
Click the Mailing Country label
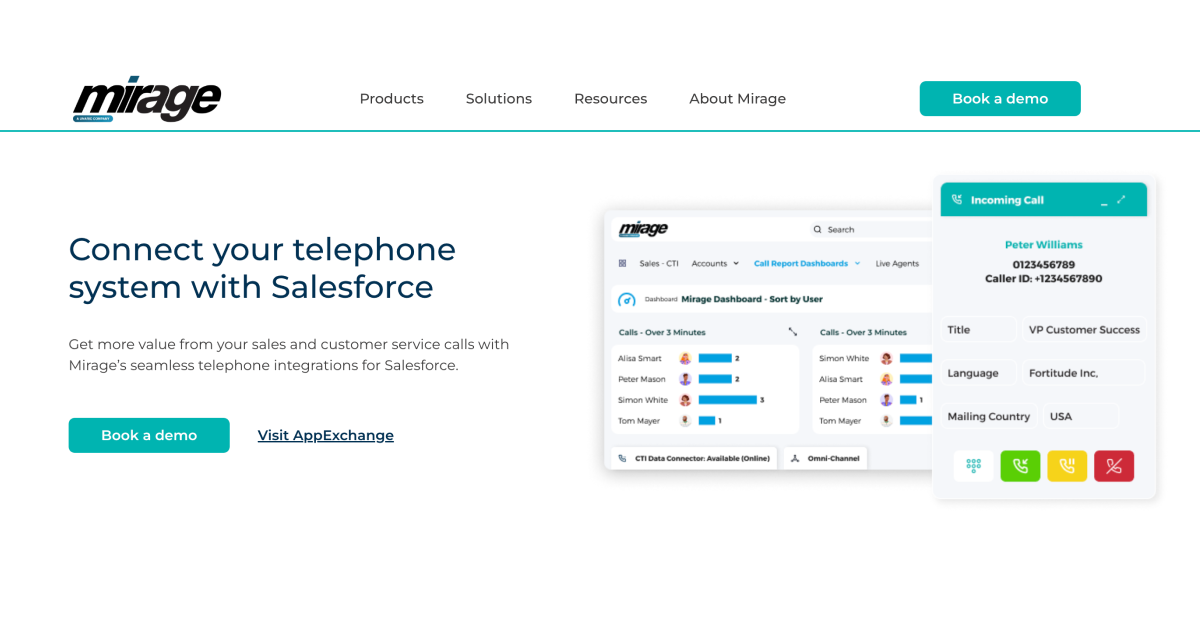coord(989,416)
